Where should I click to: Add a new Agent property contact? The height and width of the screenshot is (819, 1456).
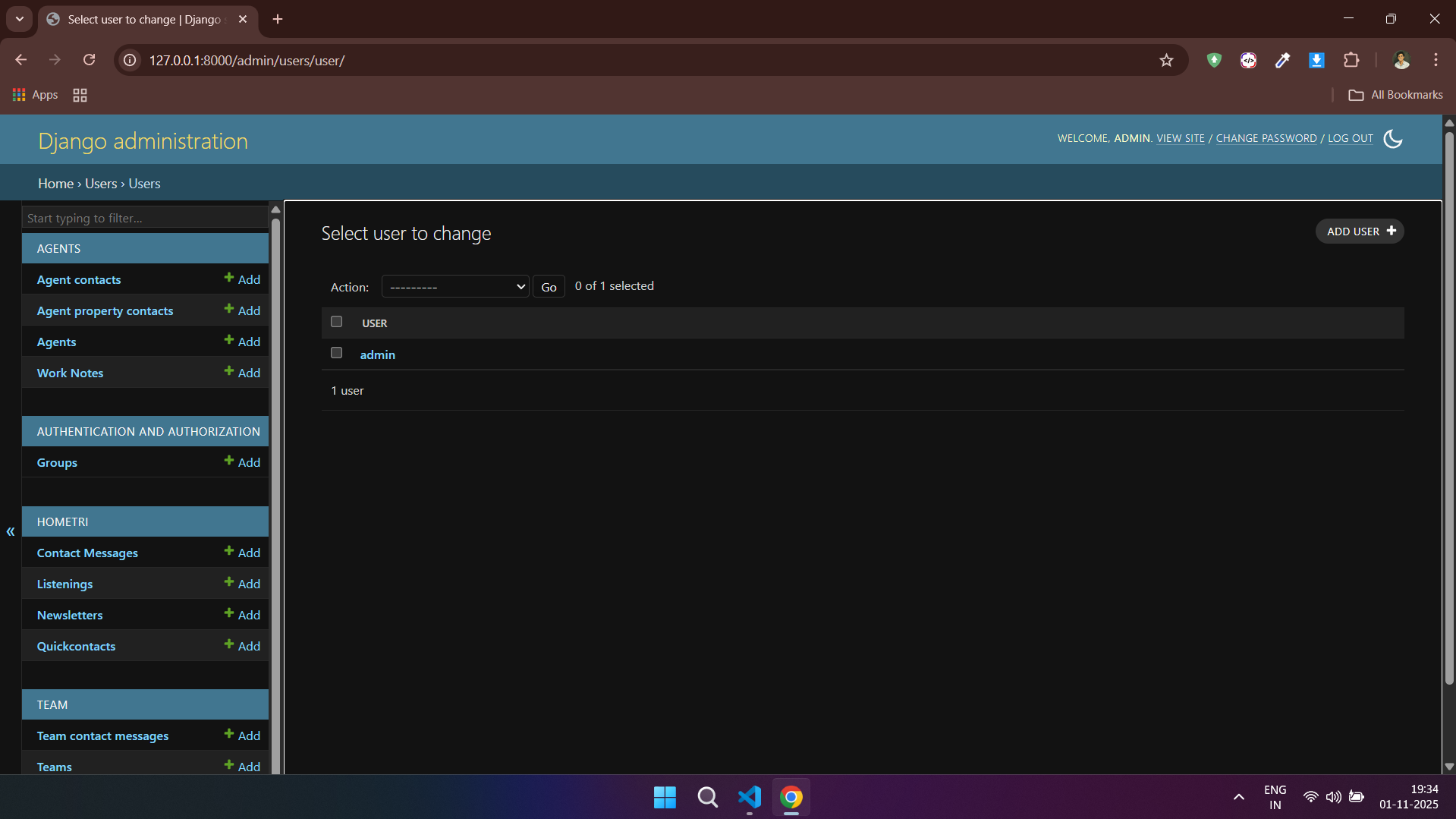242,310
